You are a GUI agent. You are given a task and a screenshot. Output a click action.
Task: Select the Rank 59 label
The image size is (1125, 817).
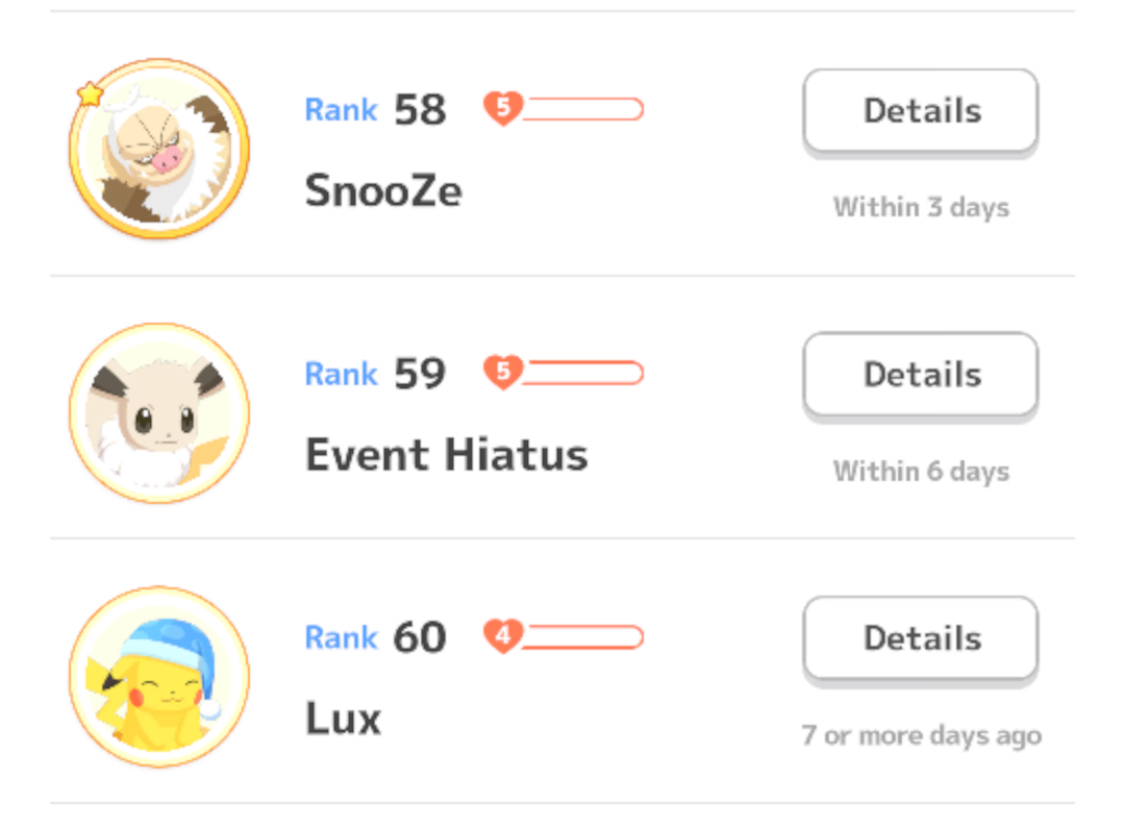click(x=376, y=374)
